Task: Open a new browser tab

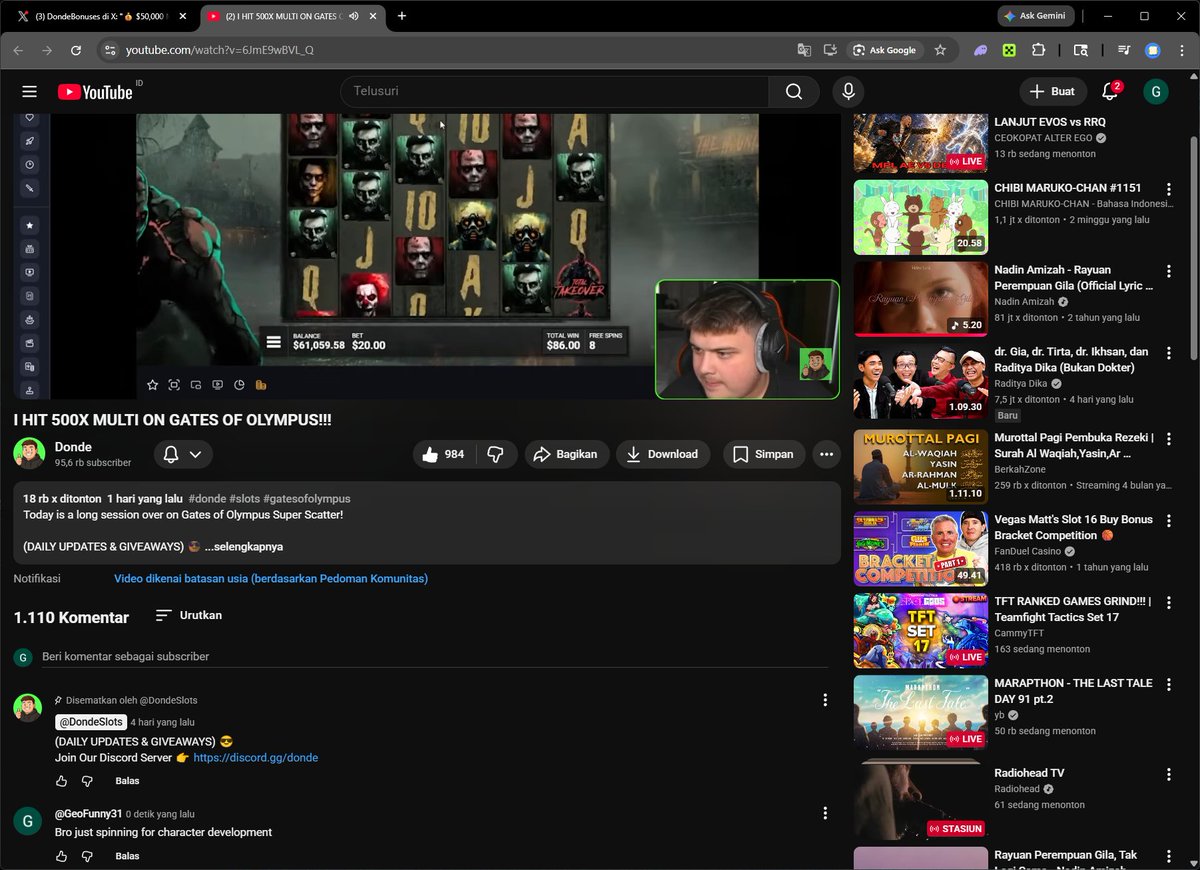Action: (x=402, y=16)
